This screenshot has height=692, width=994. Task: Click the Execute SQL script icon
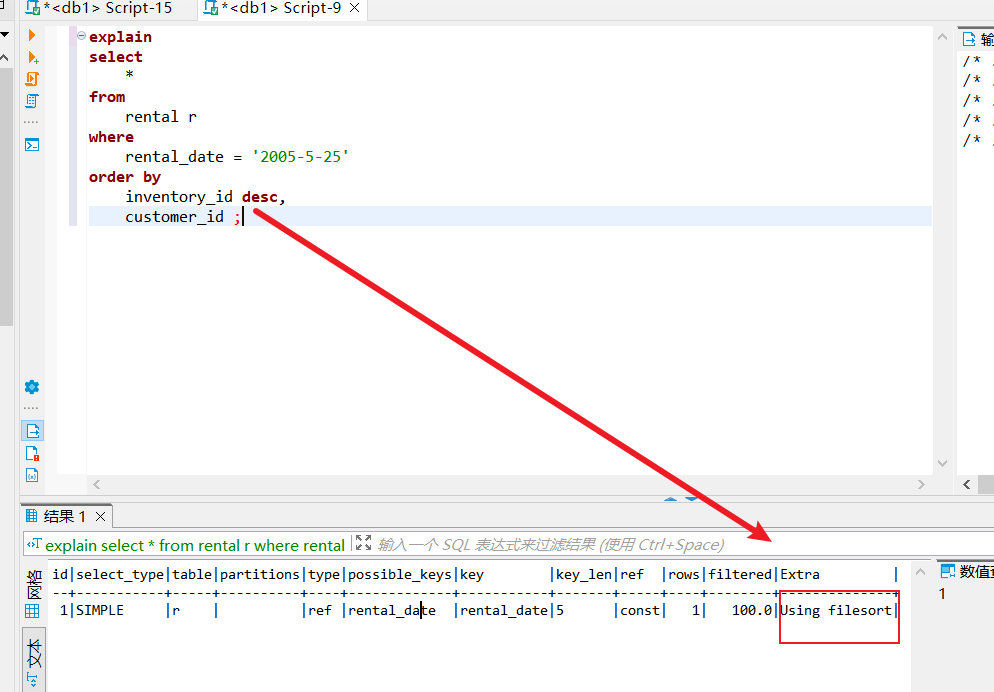(32, 79)
